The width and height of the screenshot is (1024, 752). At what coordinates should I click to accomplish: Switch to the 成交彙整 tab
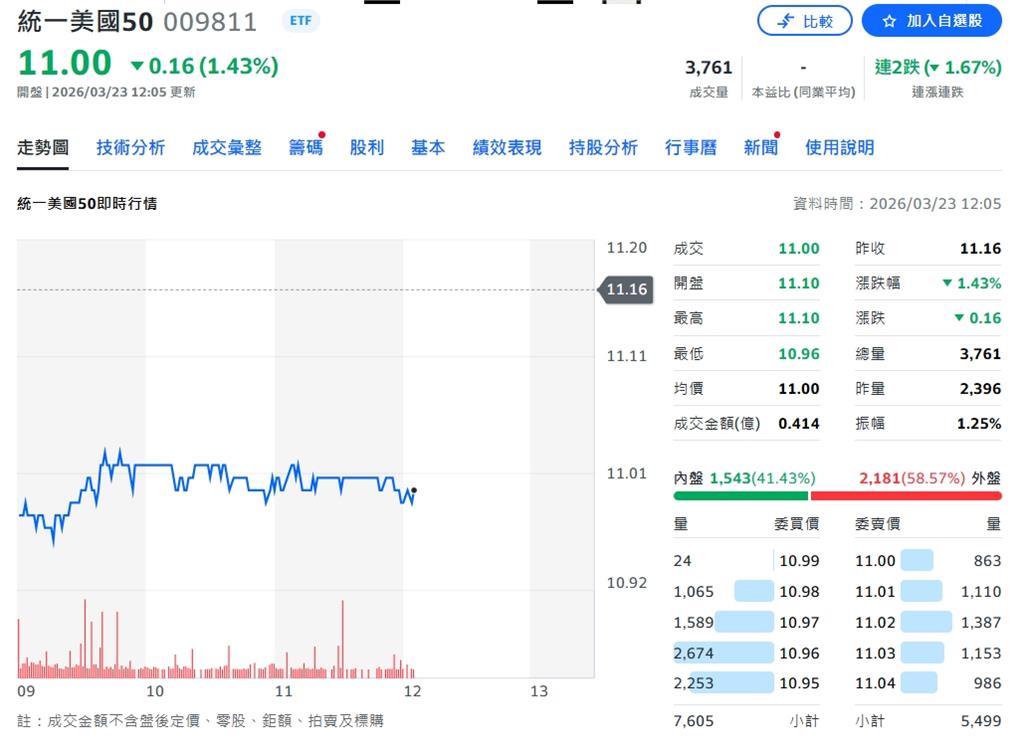pyautogui.click(x=227, y=146)
